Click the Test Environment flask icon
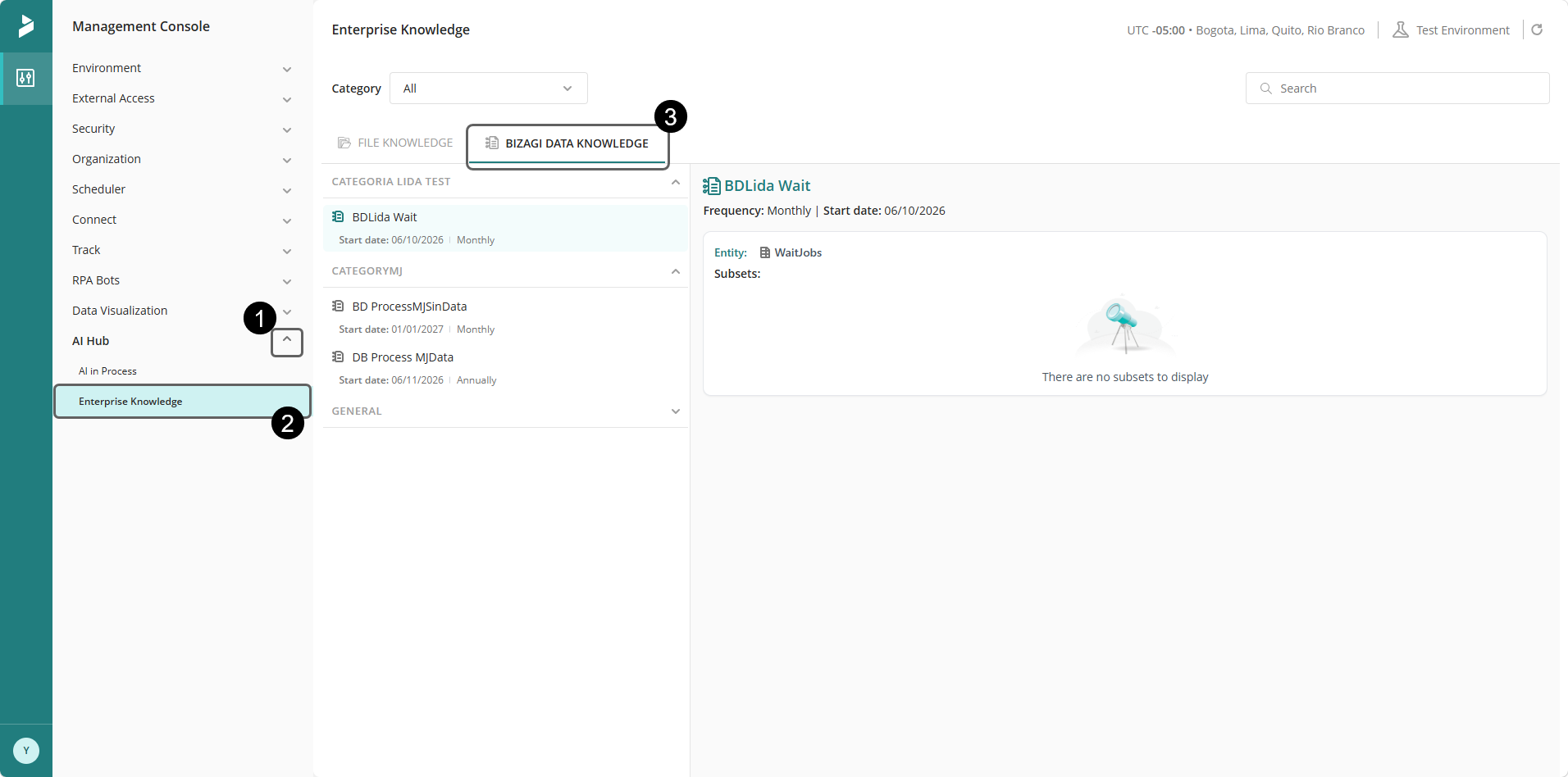 coord(1401,30)
